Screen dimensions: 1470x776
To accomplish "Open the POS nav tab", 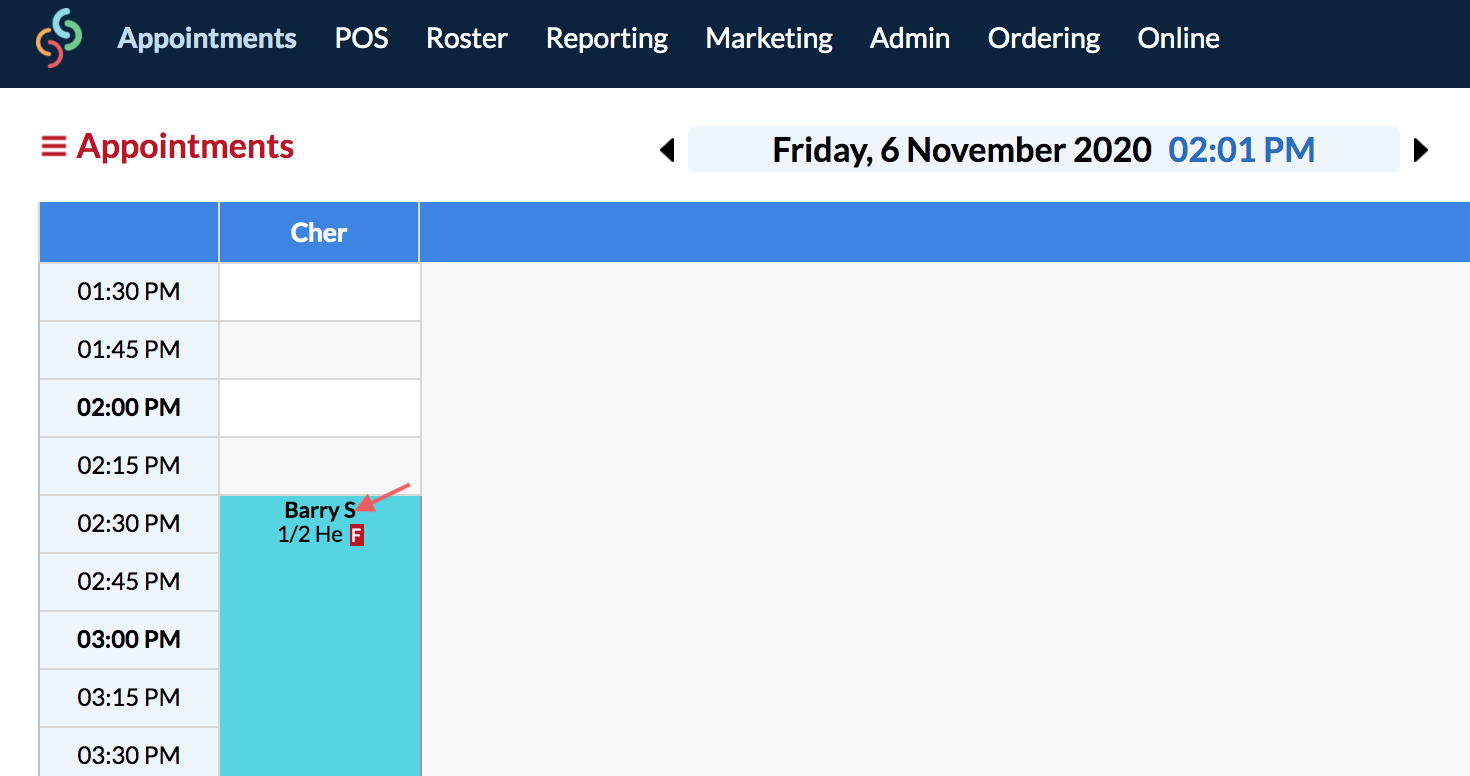I will pyautogui.click(x=361, y=38).
